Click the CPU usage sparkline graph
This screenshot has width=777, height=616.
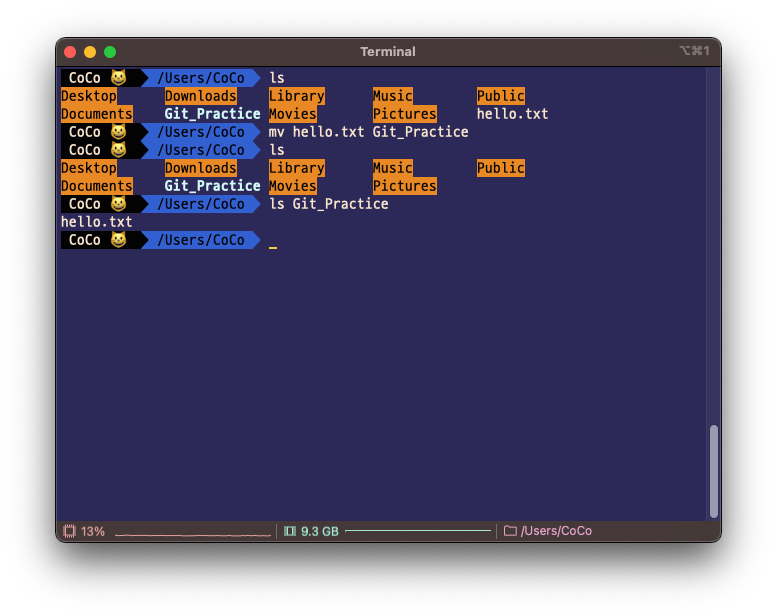tap(193, 535)
